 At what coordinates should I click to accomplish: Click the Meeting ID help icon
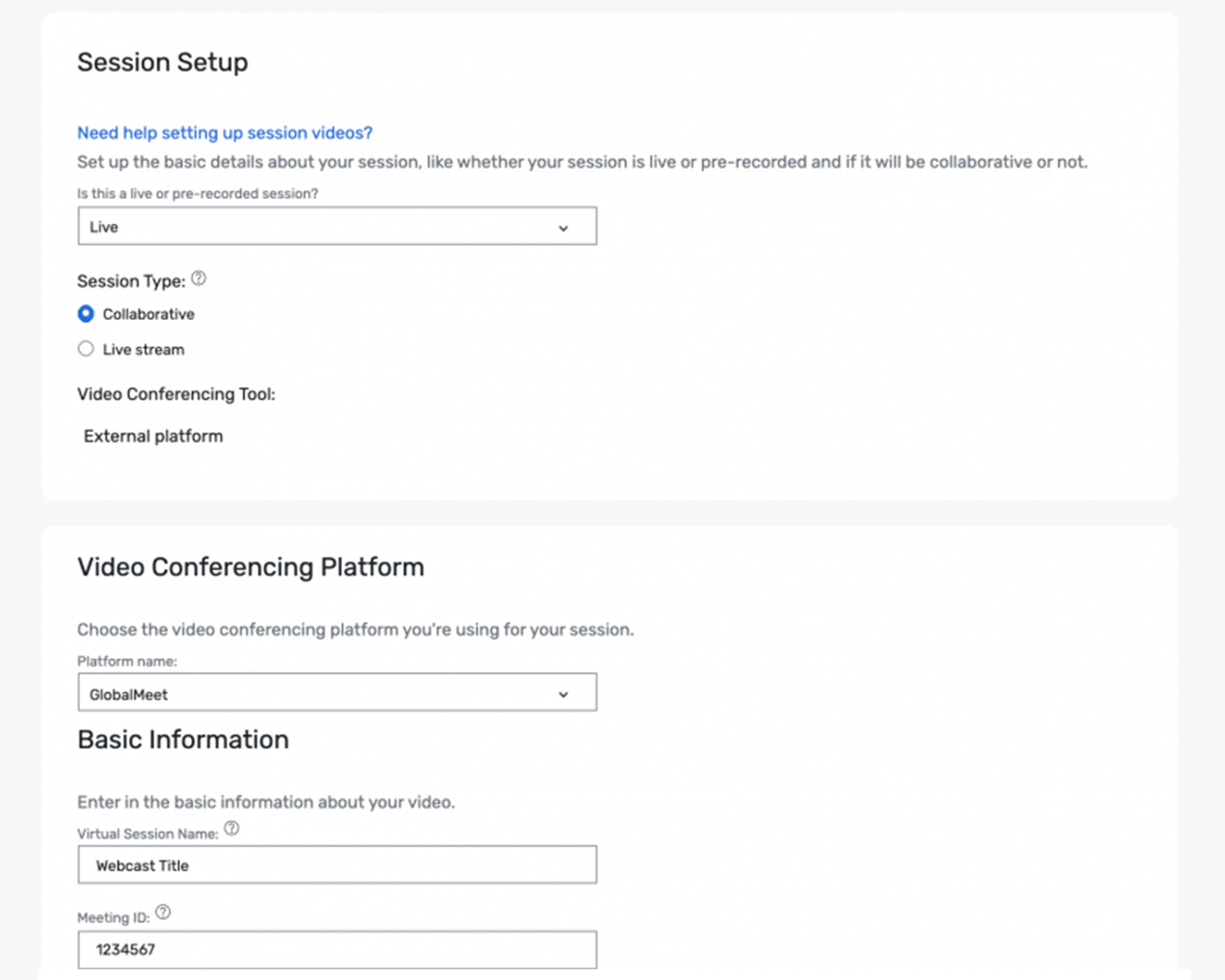(163, 913)
